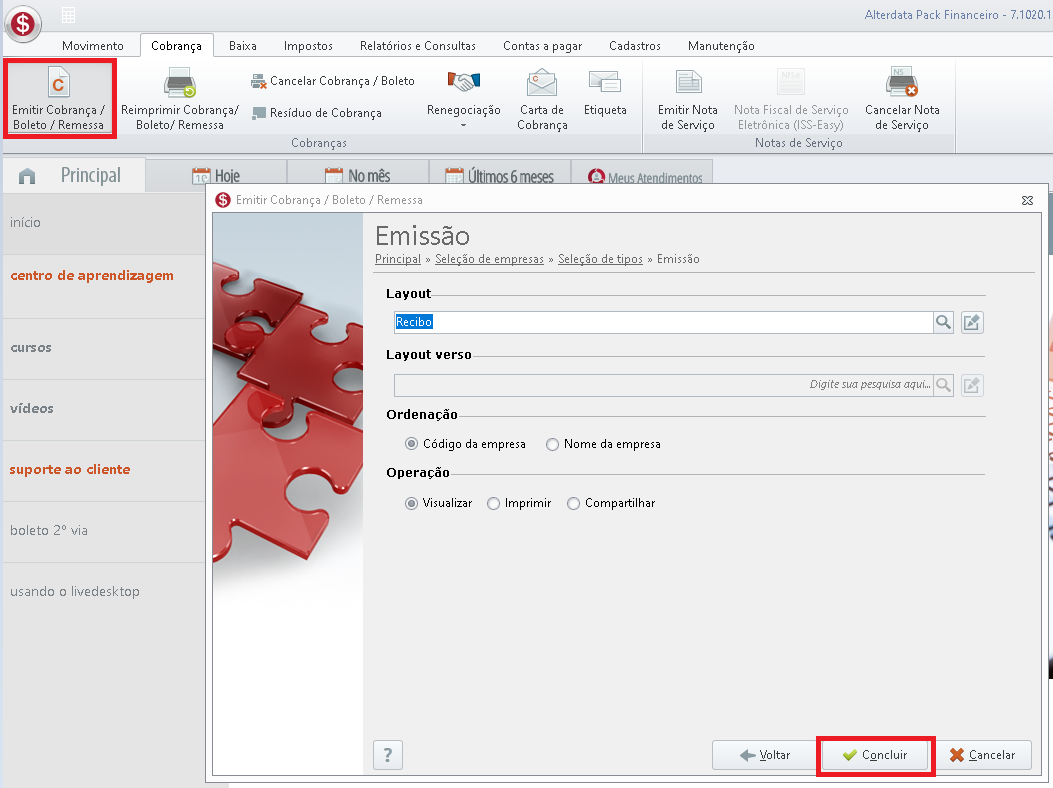Select the Imprimir operation radio button
This screenshot has width=1053, height=788.
494,504
